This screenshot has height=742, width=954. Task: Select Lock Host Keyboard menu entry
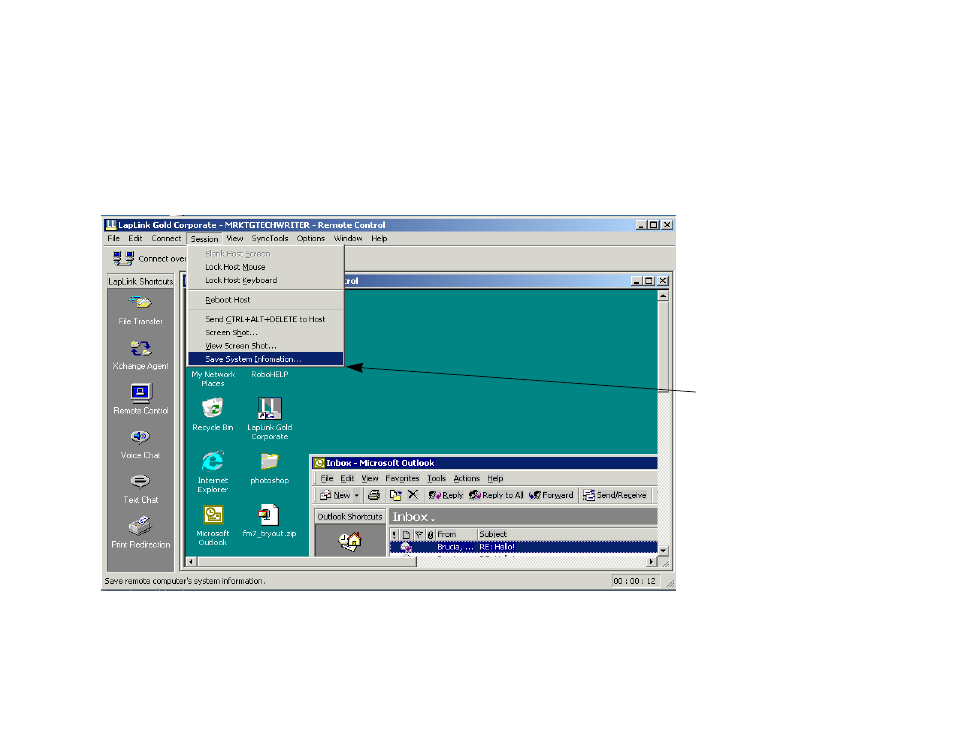click(266, 280)
